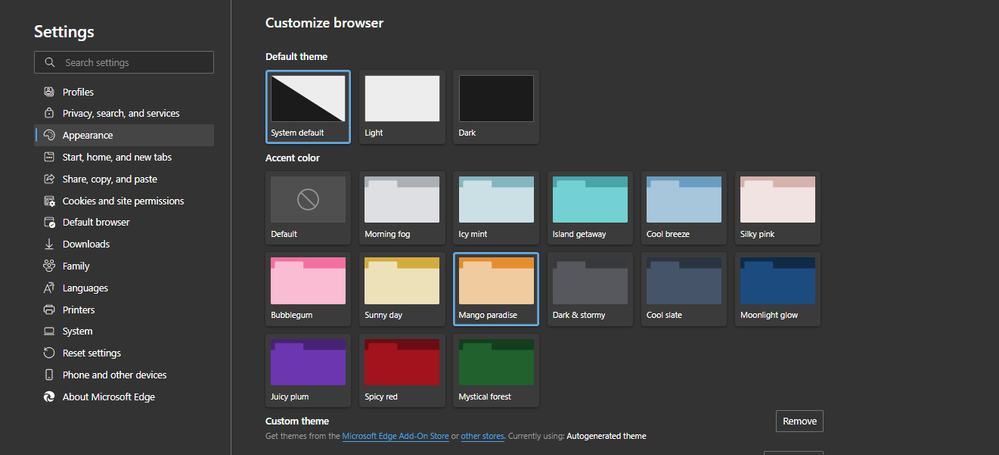This screenshot has height=455, width=999.
Task: Choose the Moonlight glow accent color
Action: click(777, 289)
